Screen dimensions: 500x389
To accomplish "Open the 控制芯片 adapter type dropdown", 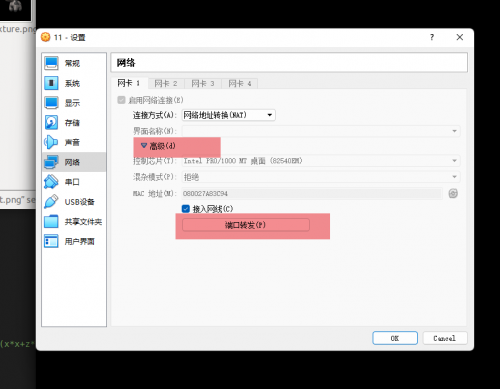I will coord(321,161).
